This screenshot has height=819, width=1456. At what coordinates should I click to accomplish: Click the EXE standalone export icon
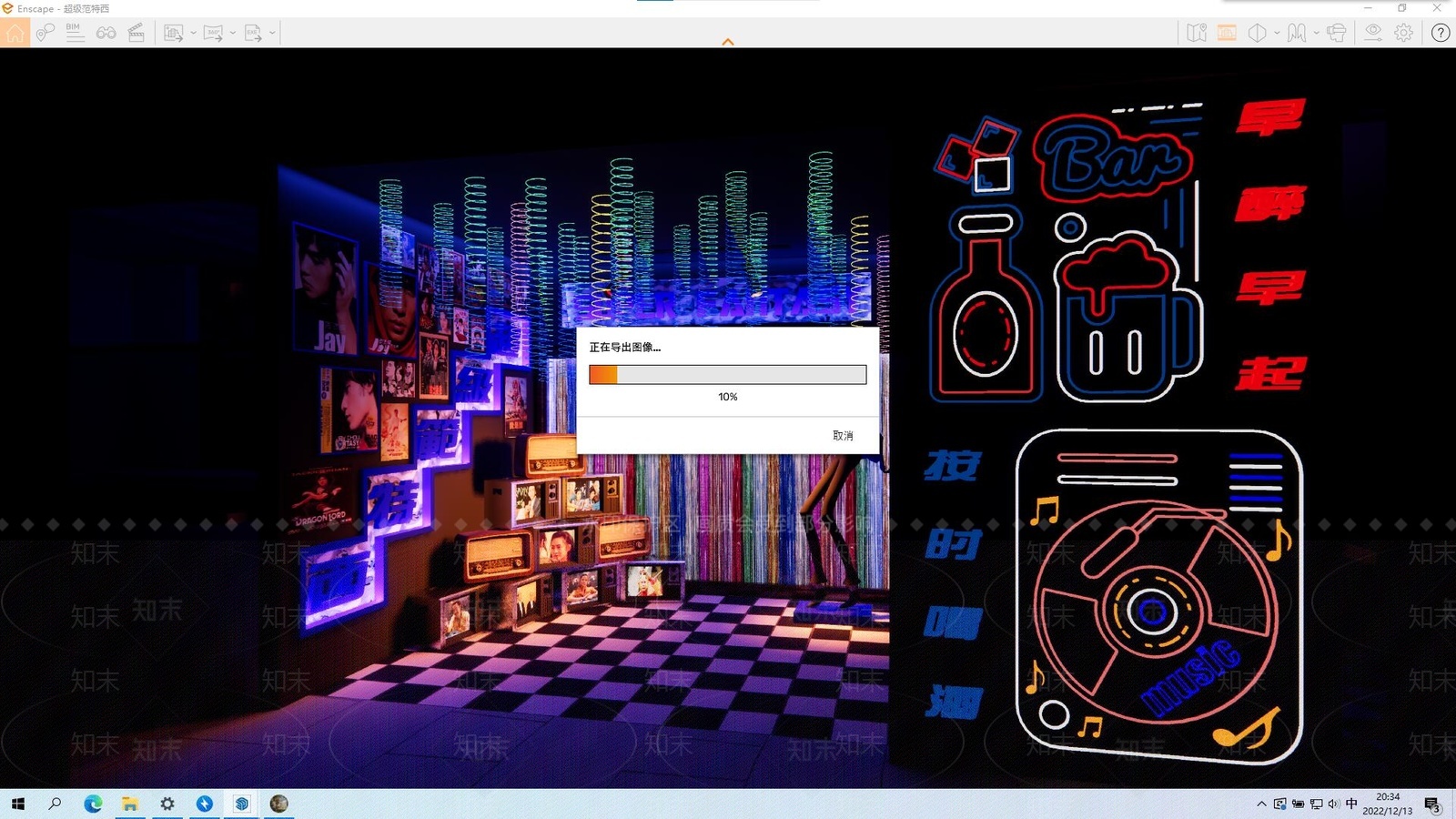click(253, 34)
